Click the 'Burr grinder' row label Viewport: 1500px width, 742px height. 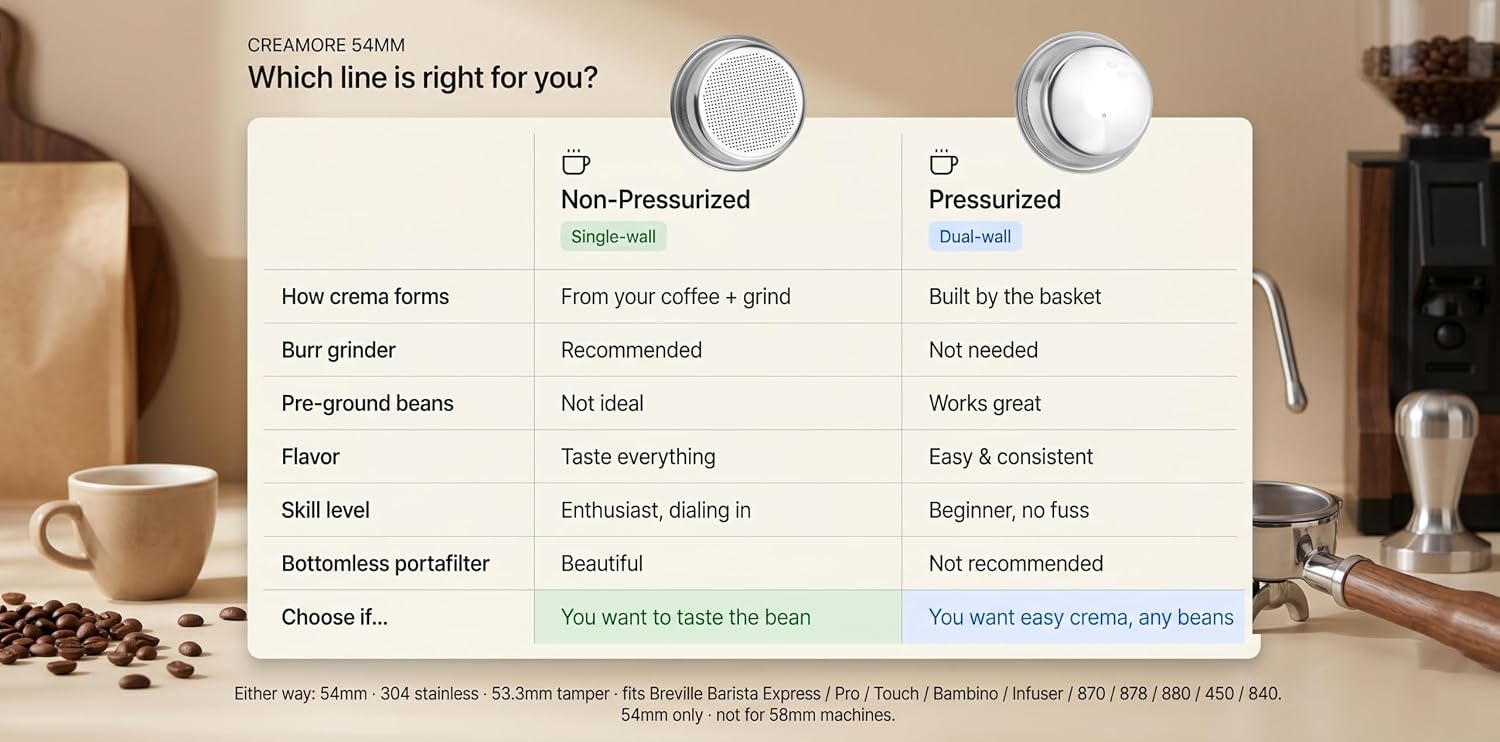[339, 350]
